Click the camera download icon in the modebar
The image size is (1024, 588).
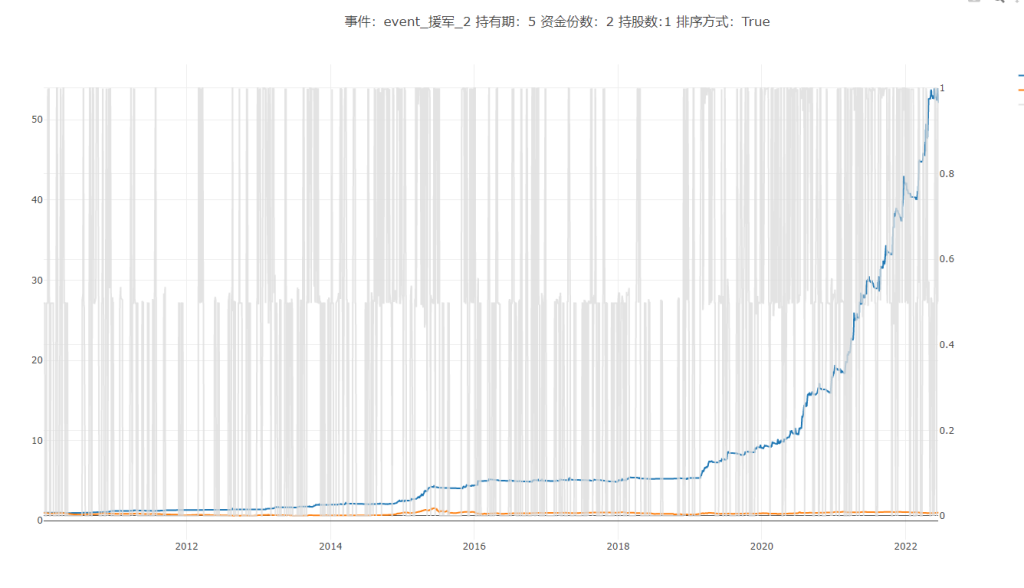pos(975,2)
